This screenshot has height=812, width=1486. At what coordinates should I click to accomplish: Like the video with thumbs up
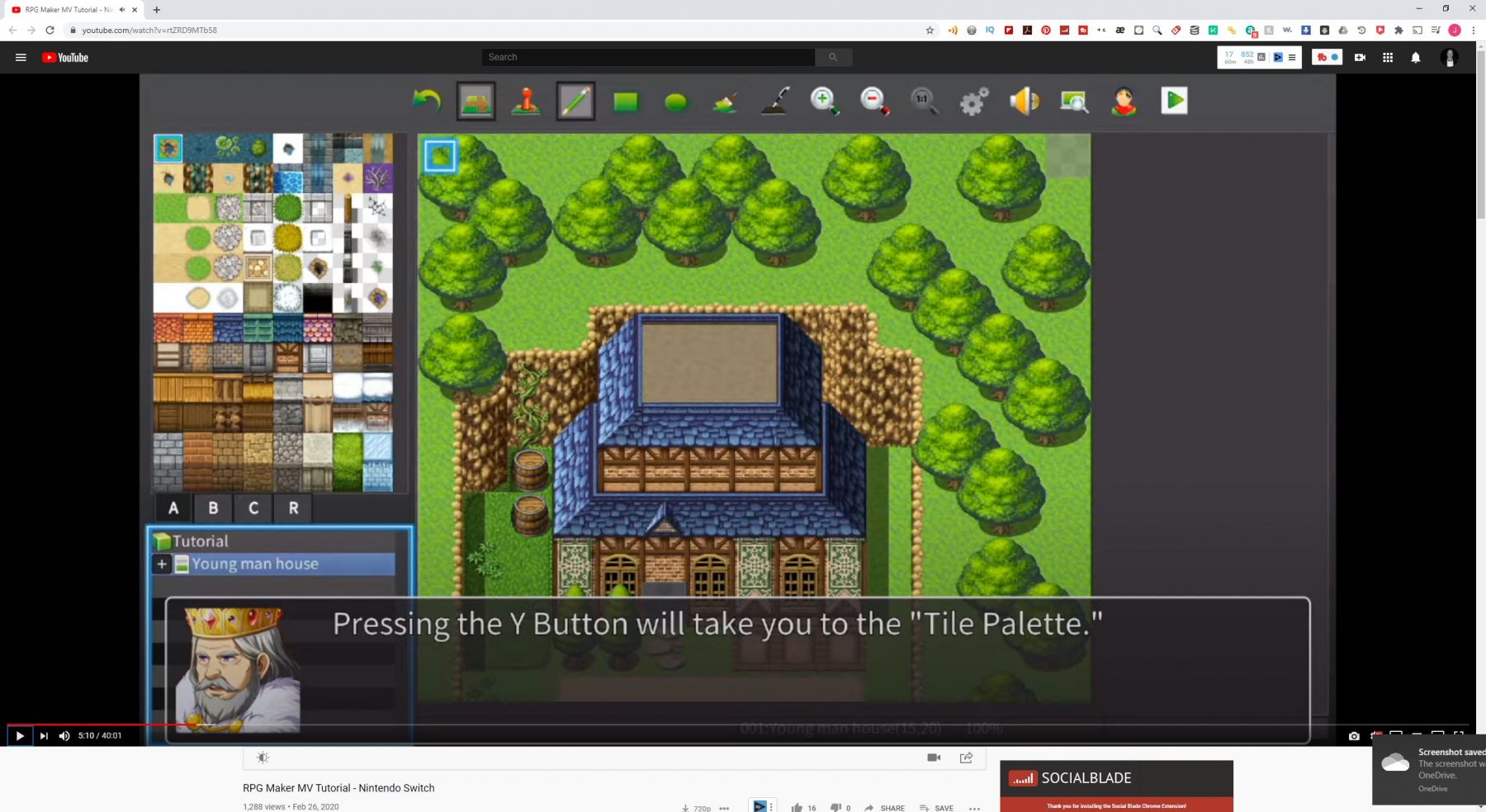[797, 807]
